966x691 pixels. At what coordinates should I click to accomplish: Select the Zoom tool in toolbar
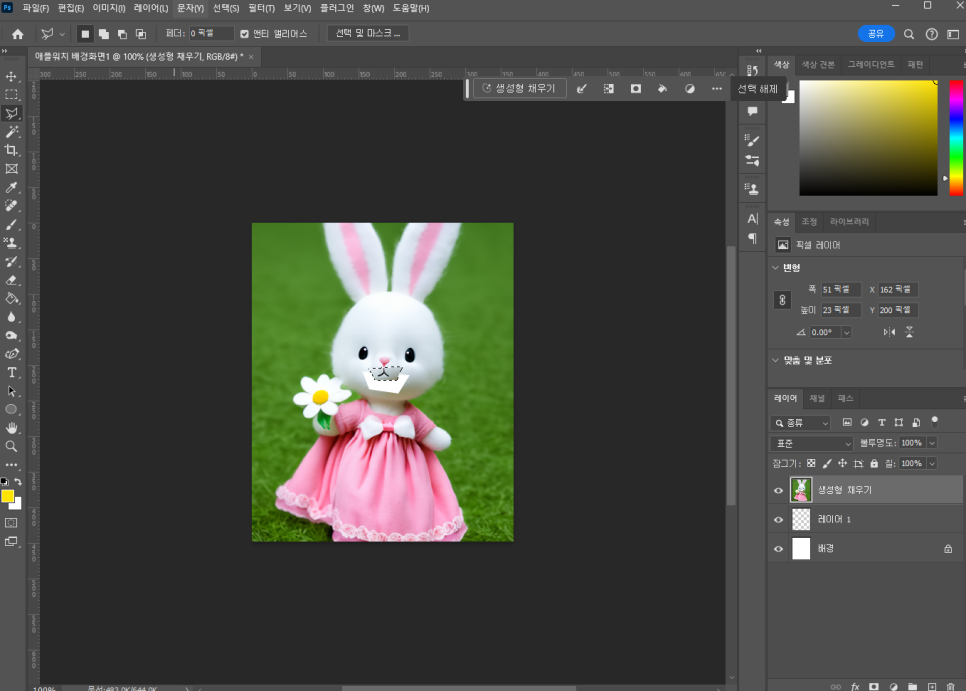click(12, 446)
